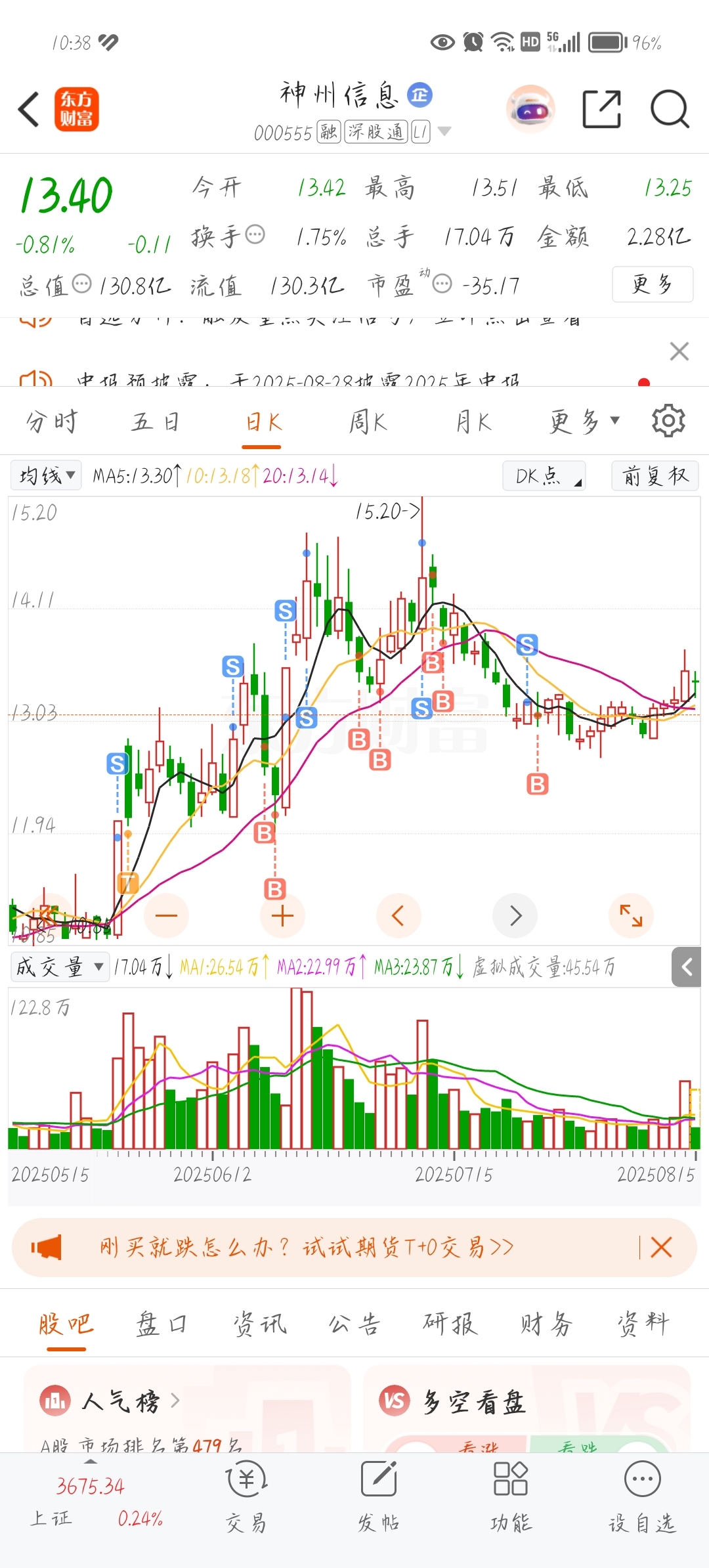Viewport: 709px width, 1568px height.
Task: Tap the 虚拟成交量:45.54万 label
Action: pos(544,967)
